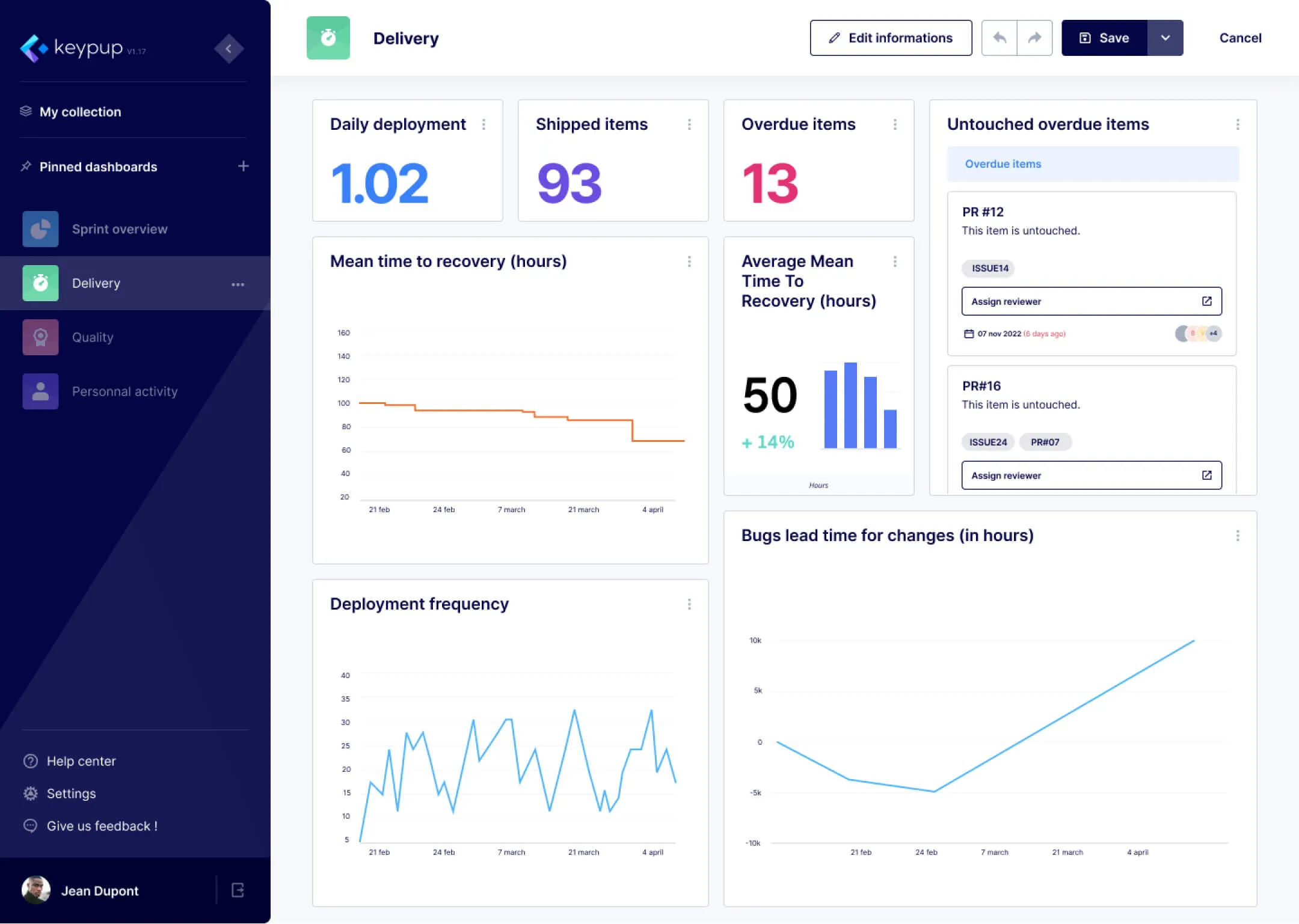Click the Edit informations button
1299x924 pixels.
(891, 37)
